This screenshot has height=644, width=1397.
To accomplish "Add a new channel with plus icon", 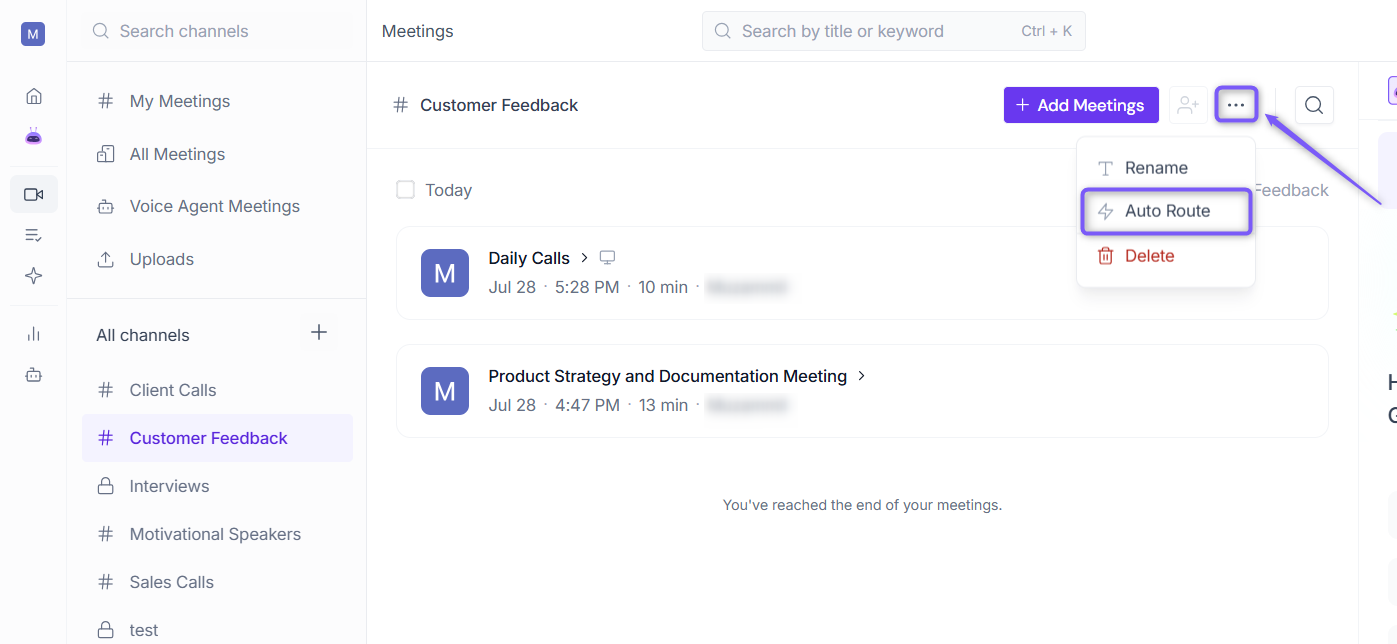I will pos(319,333).
